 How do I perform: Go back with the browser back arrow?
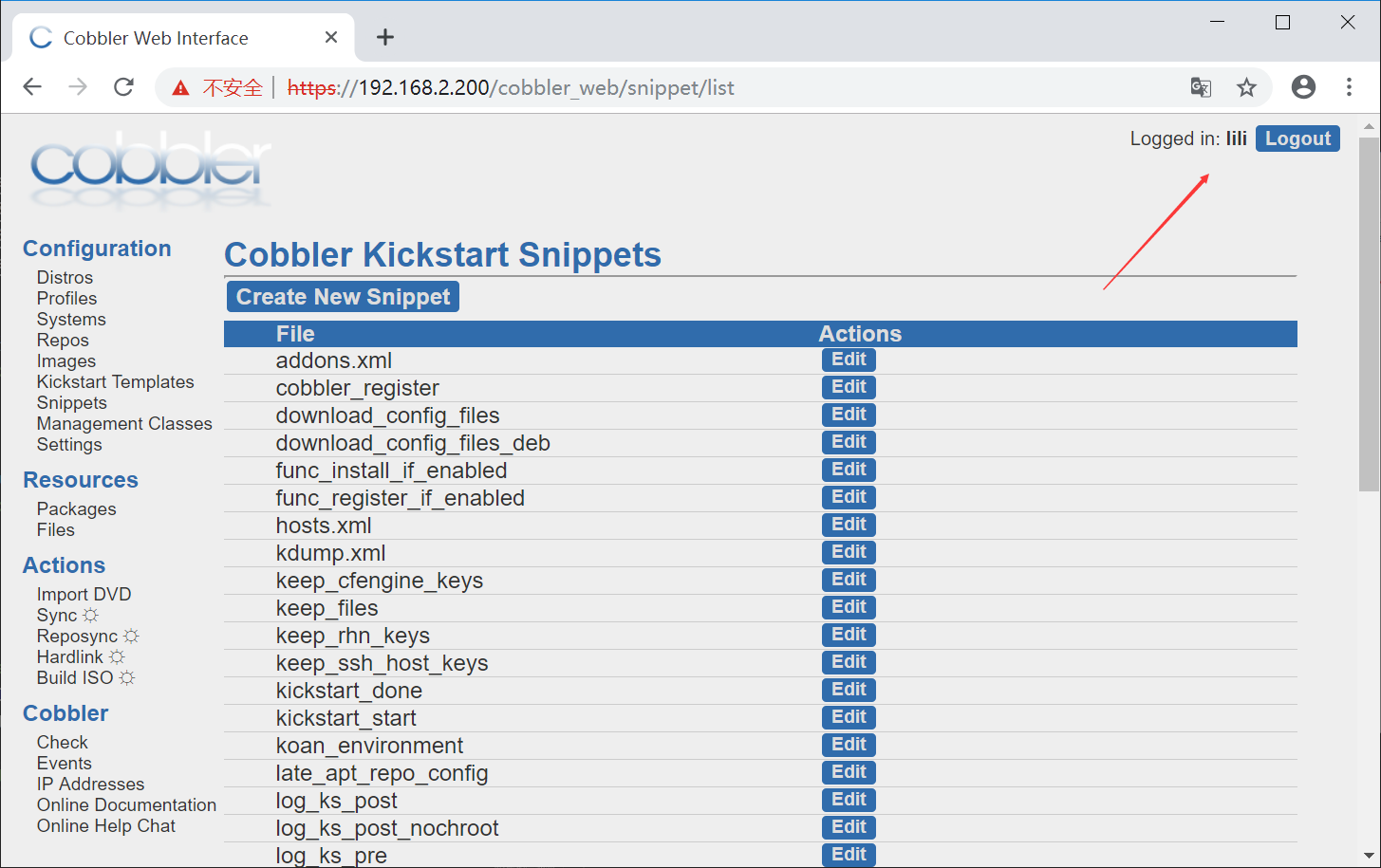click(x=32, y=87)
